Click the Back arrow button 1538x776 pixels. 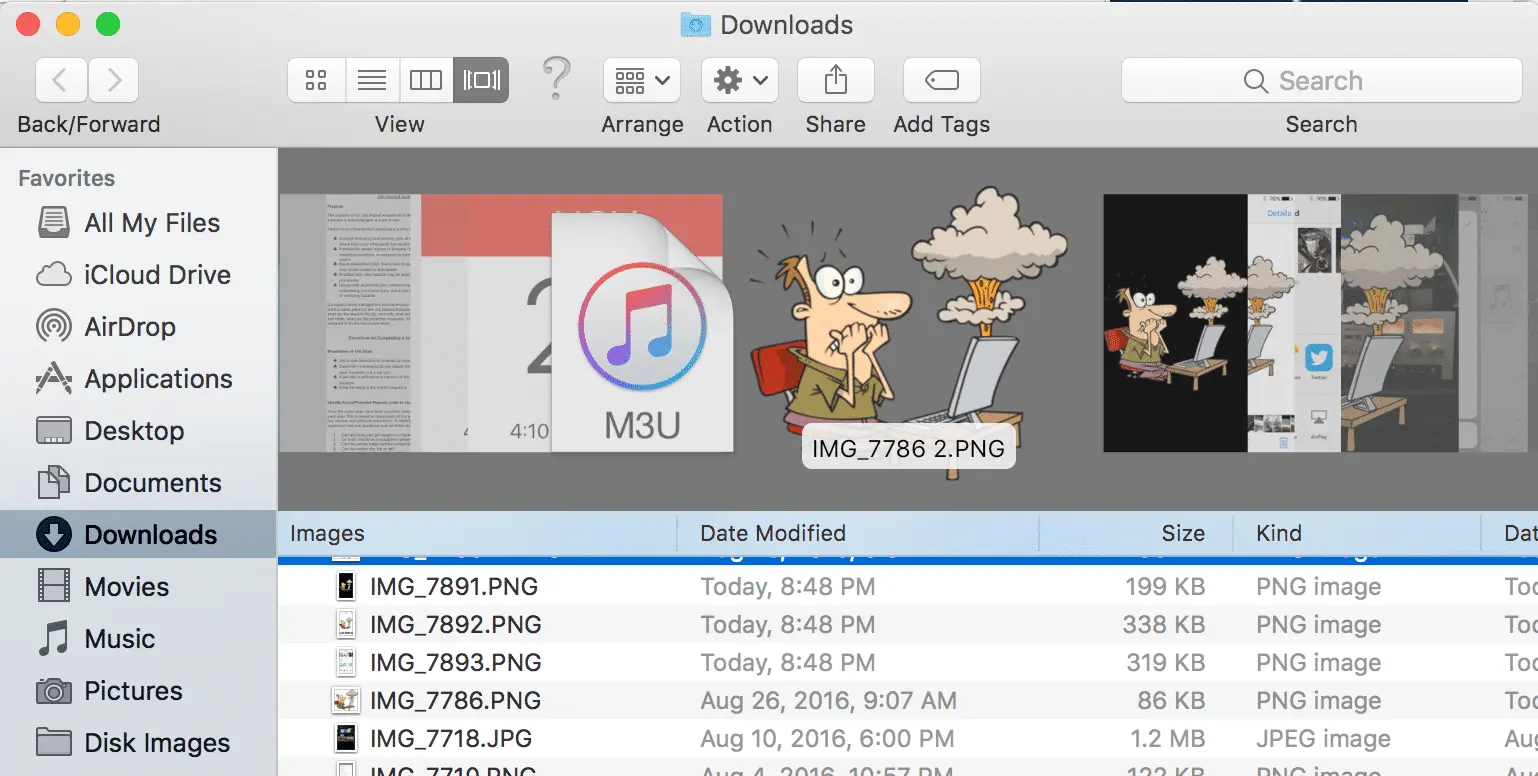[x=61, y=80]
